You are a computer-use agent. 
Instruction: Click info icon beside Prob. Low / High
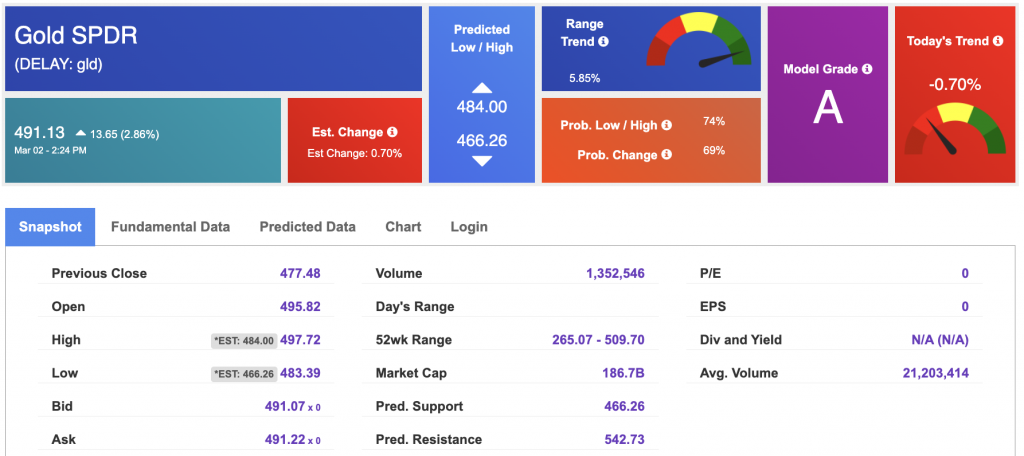[667, 125]
